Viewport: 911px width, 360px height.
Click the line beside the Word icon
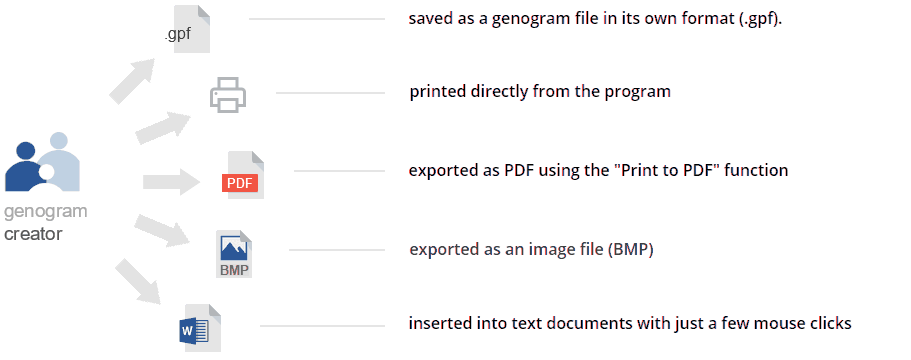[x=322, y=326]
